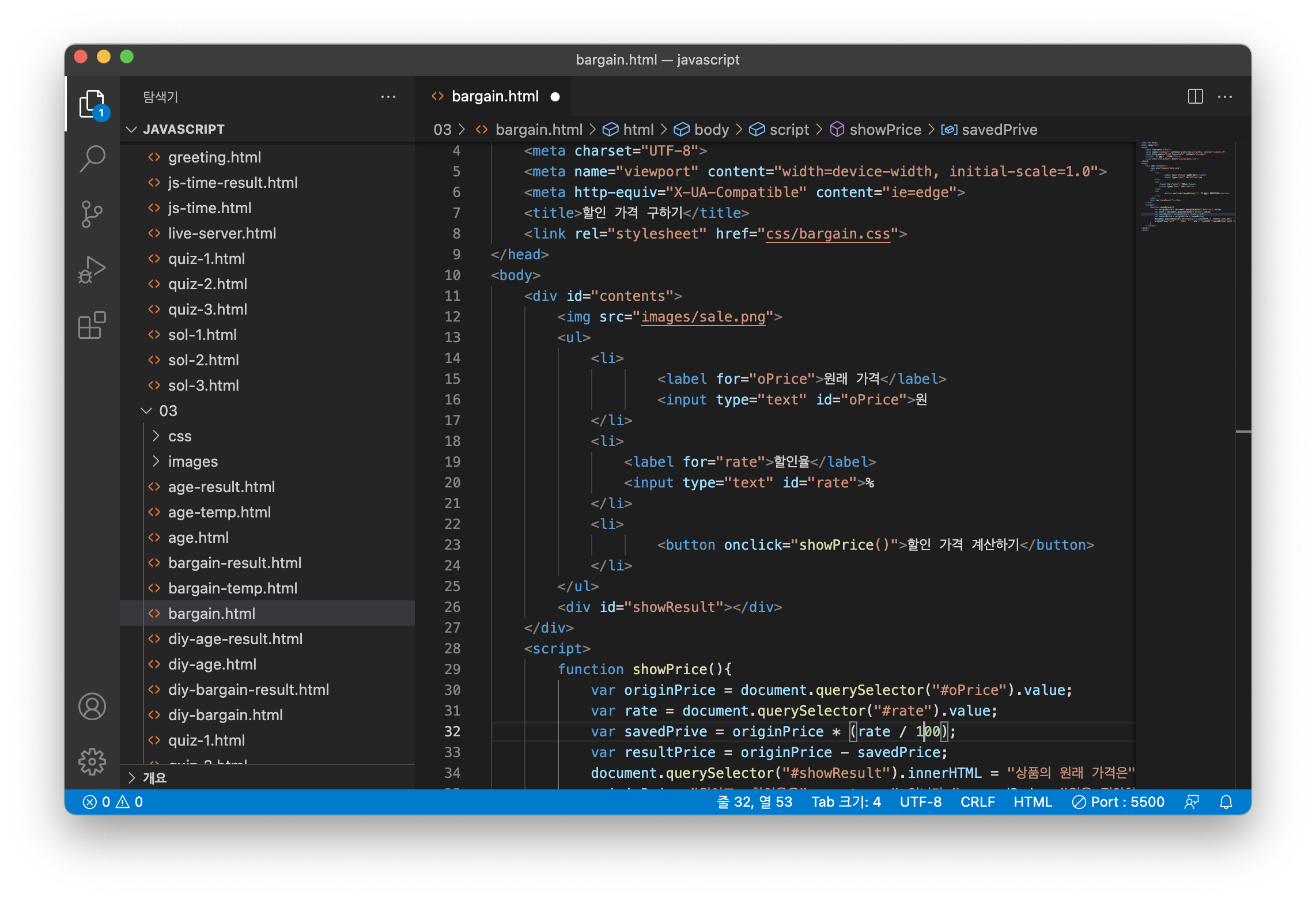Toggle Live Server on Port 5500

(1118, 802)
